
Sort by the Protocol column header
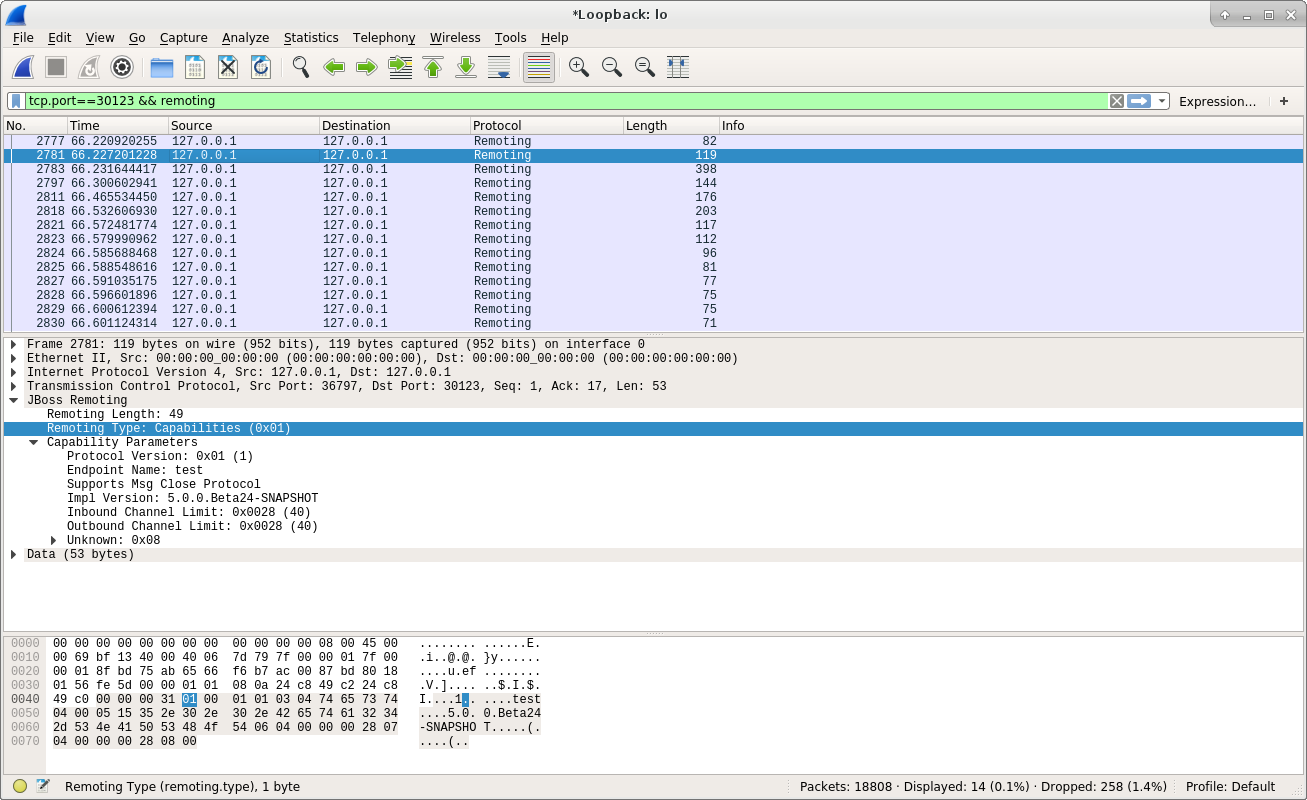coord(546,125)
